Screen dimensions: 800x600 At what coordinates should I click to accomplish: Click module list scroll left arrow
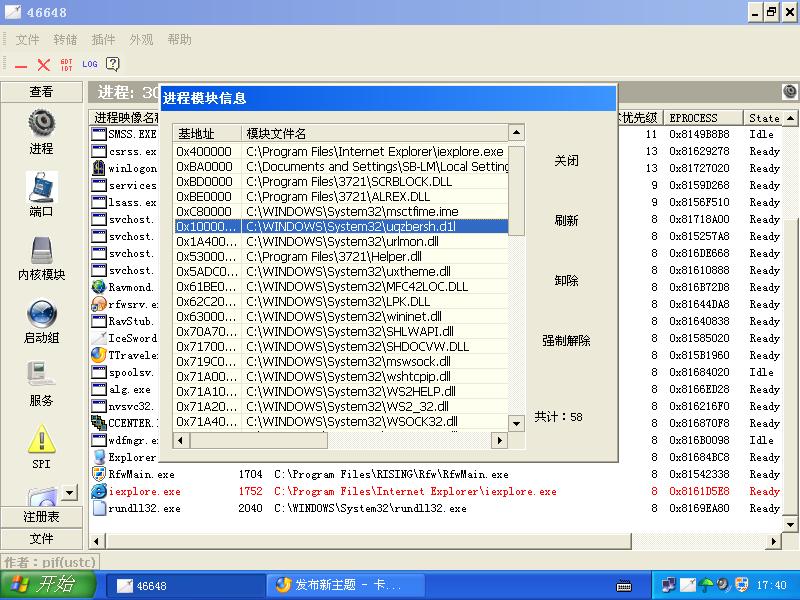coord(180,440)
